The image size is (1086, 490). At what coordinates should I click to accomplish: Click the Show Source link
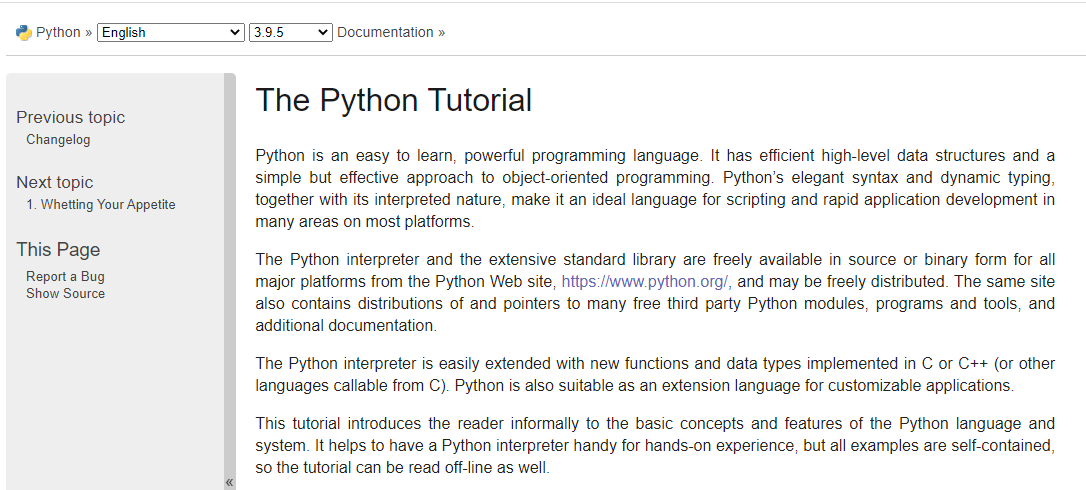(66, 293)
